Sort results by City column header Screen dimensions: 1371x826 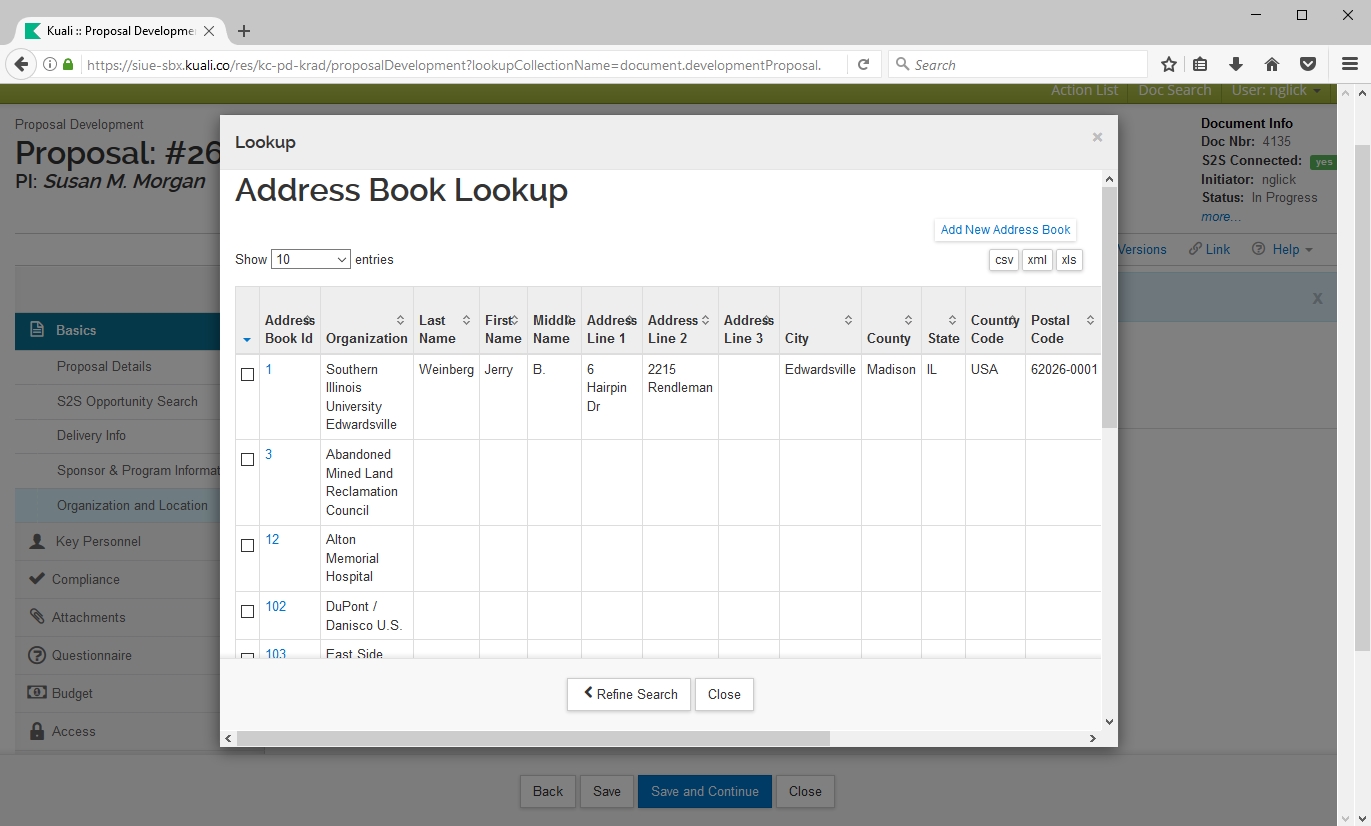[x=820, y=330]
